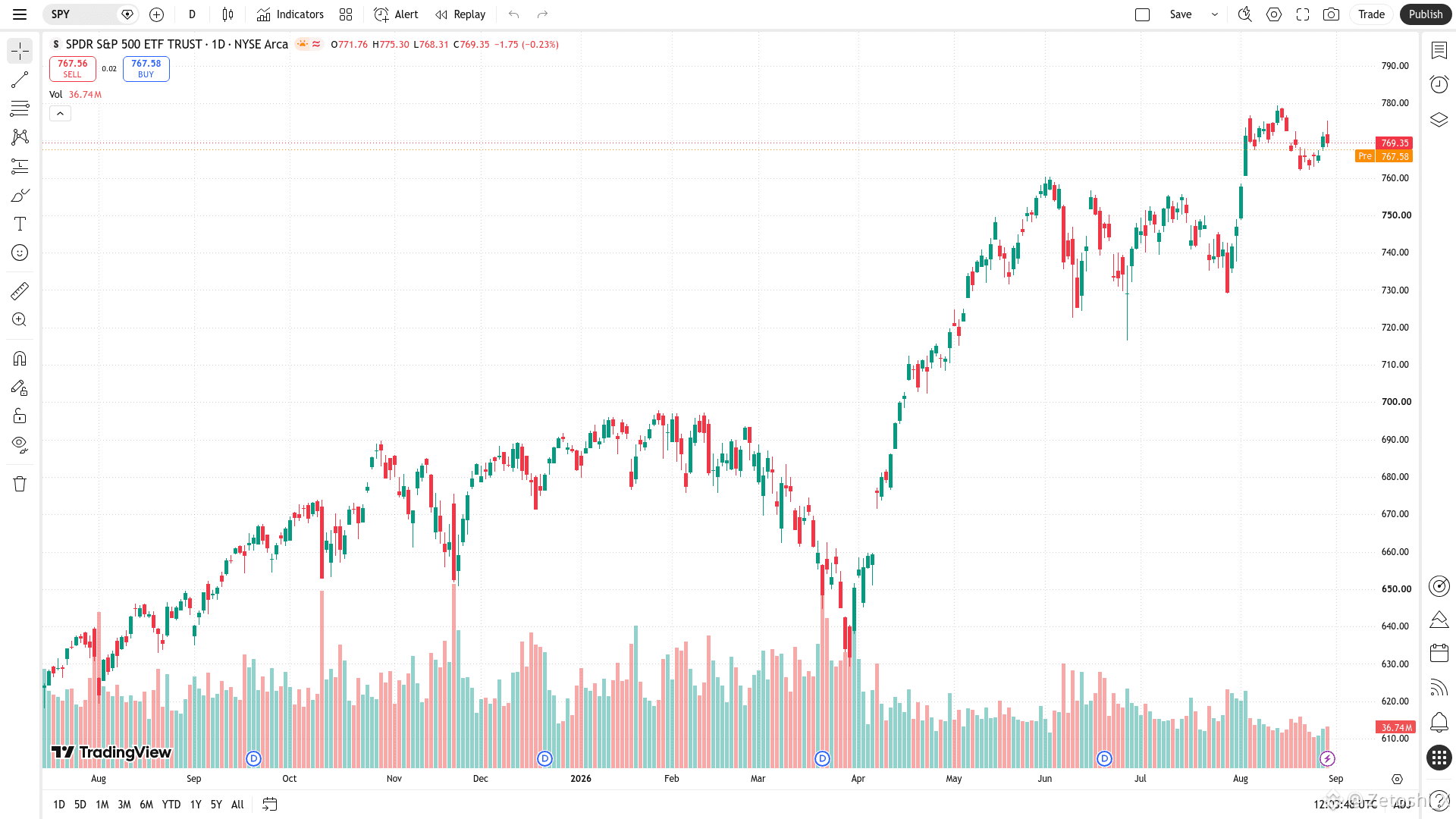Toggle stay in drawing mode
Viewport: 1456px width, 819px height.
click(20, 388)
